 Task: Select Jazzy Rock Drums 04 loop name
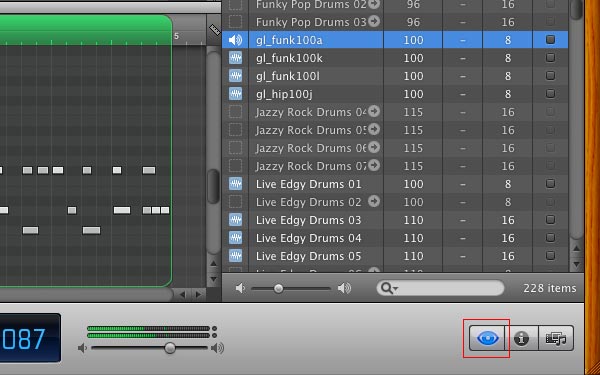point(311,112)
